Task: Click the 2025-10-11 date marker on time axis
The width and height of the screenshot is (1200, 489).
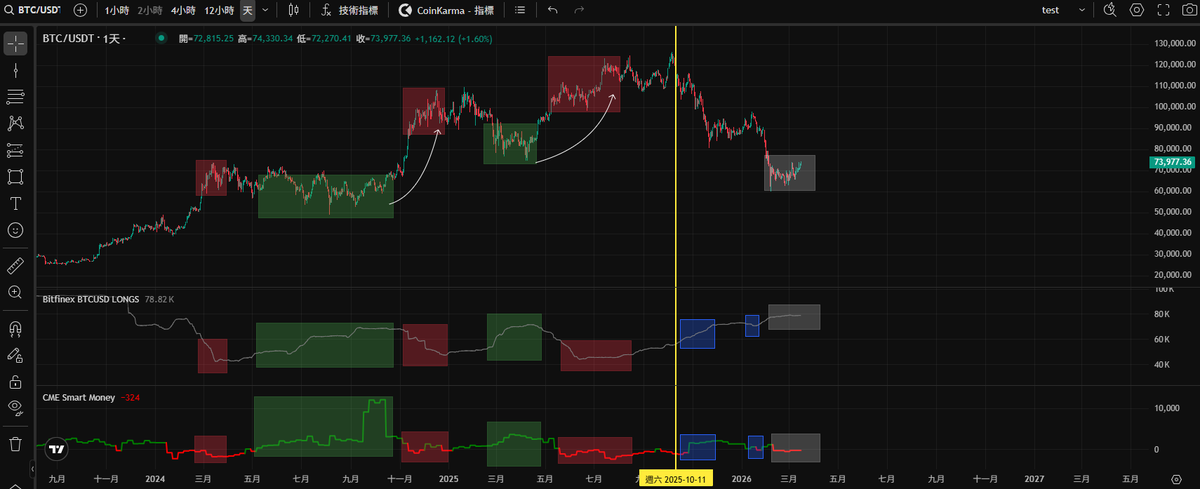Action: coord(676,479)
